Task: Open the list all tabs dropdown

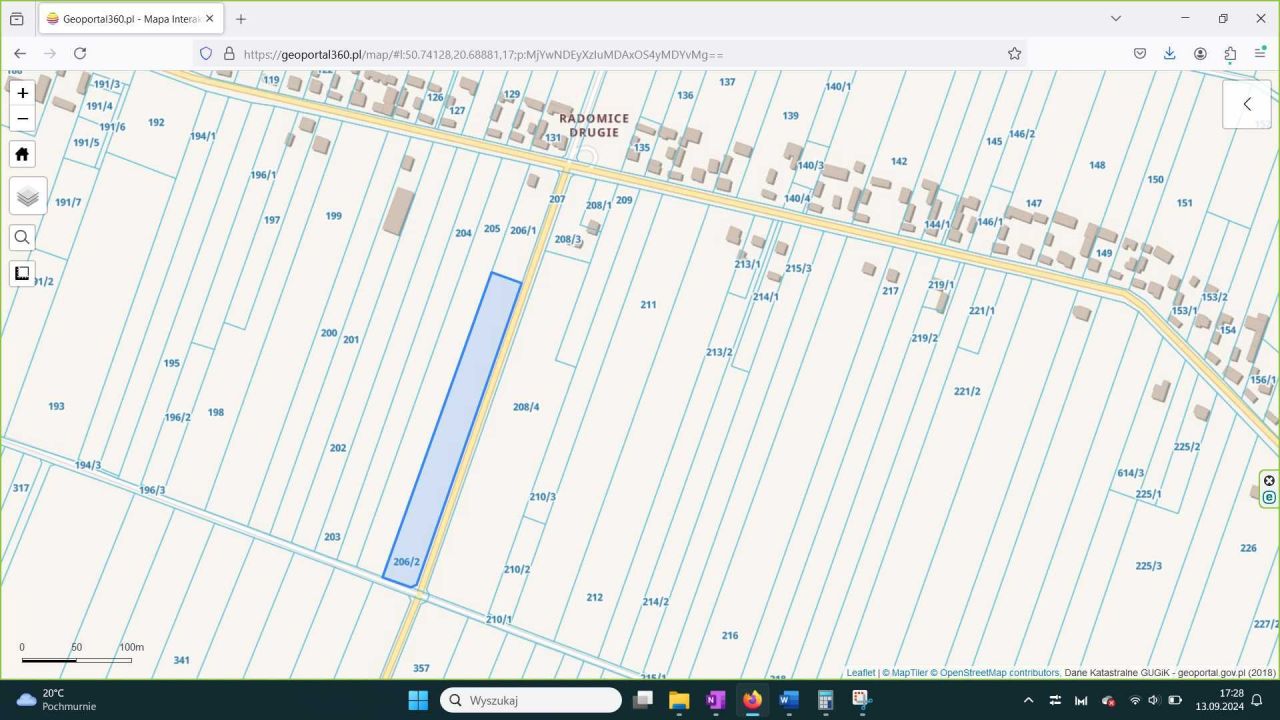Action: pyautogui.click(x=1116, y=18)
